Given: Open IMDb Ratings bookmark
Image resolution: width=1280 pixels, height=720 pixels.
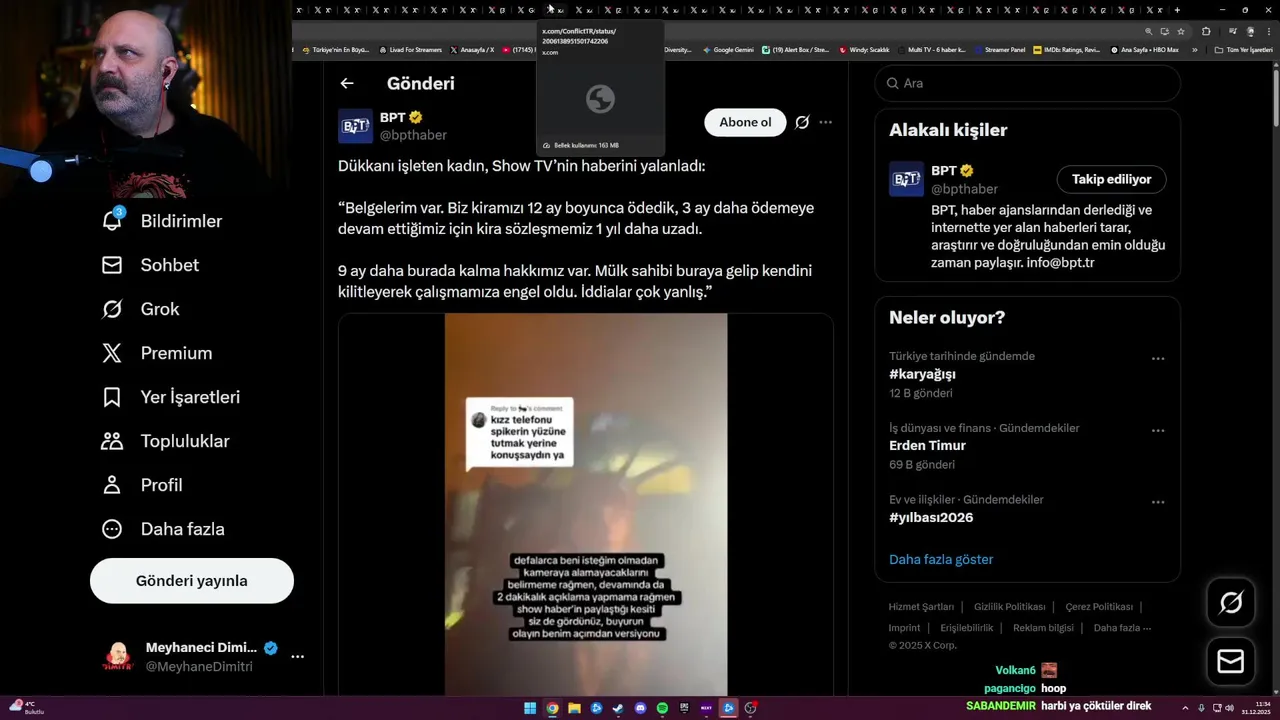Looking at the screenshot, I should [1066, 49].
